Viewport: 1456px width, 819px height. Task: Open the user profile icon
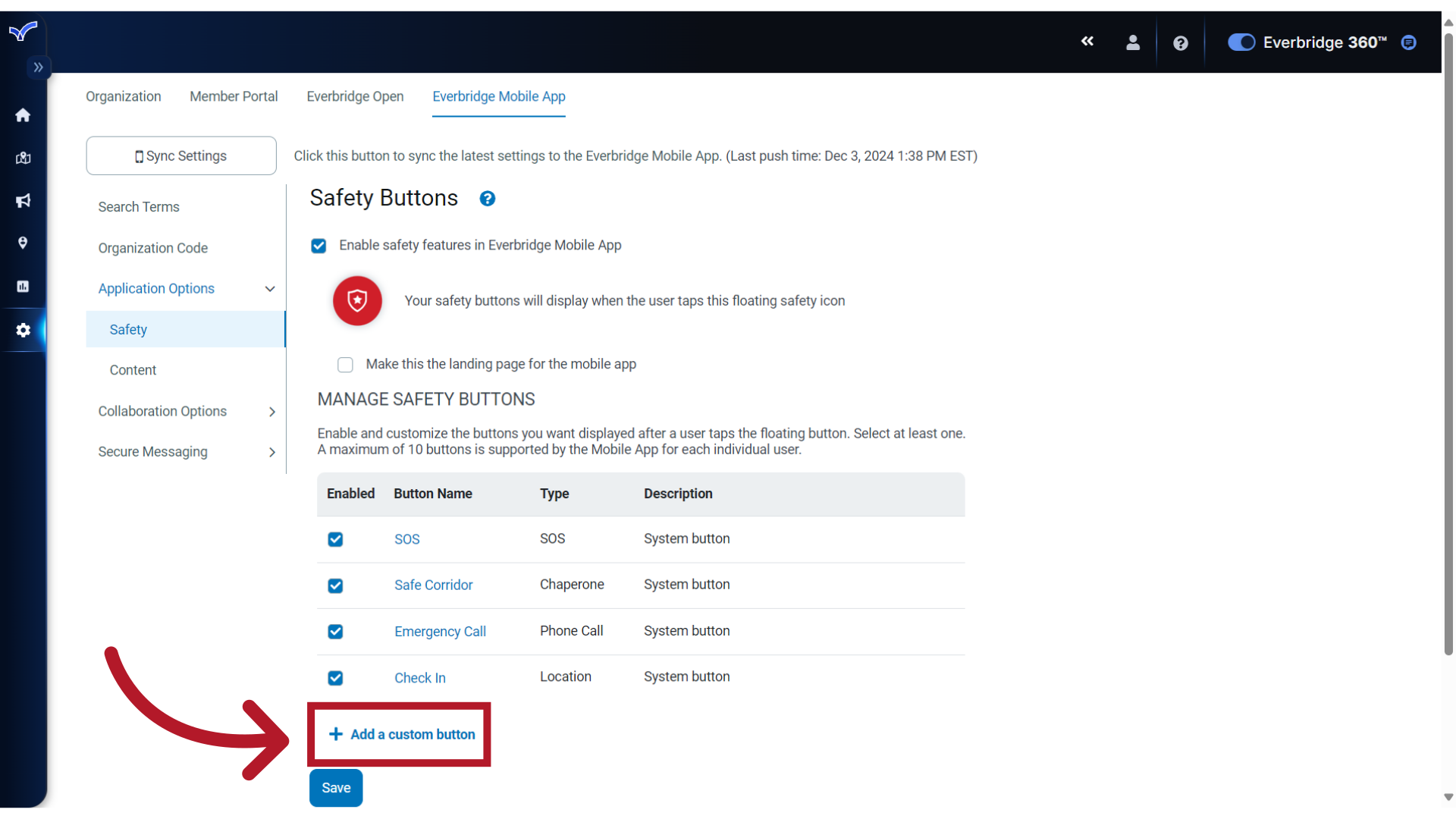pos(1133,42)
